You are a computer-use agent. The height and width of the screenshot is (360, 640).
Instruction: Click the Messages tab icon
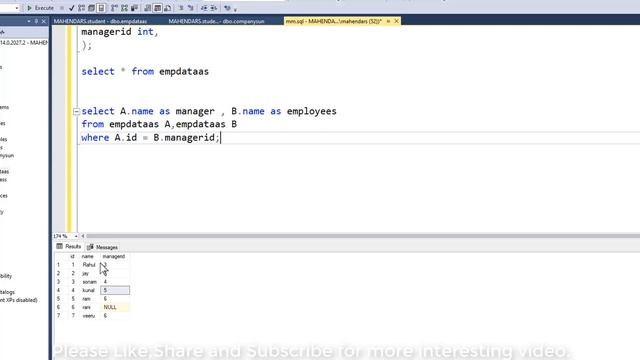pyautogui.click(x=90, y=247)
